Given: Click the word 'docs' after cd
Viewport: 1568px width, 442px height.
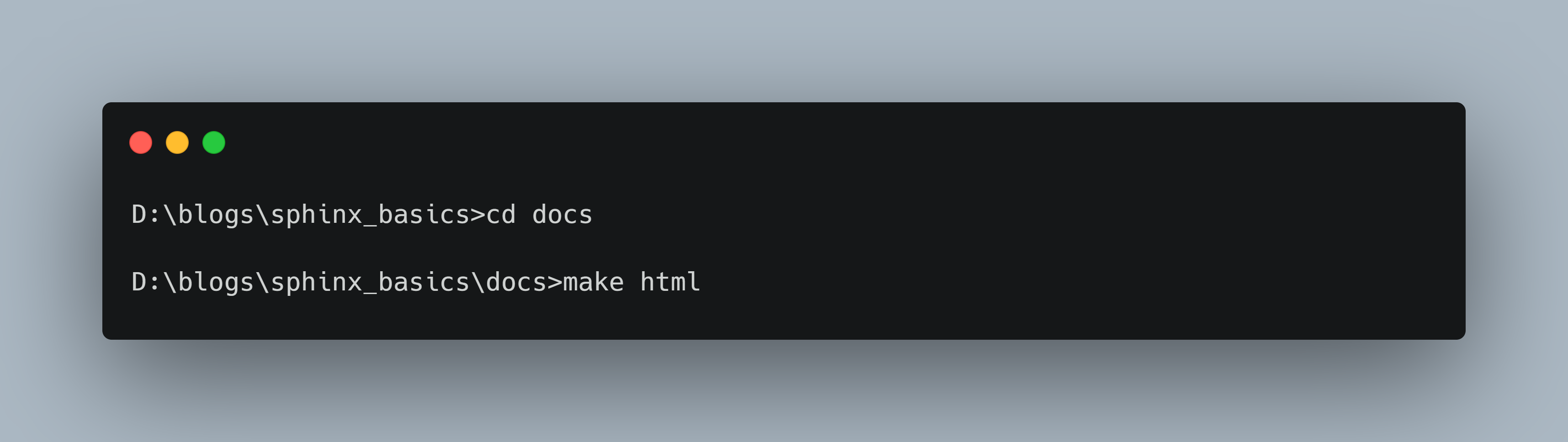Looking at the screenshot, I should click(x=562, y=215).
